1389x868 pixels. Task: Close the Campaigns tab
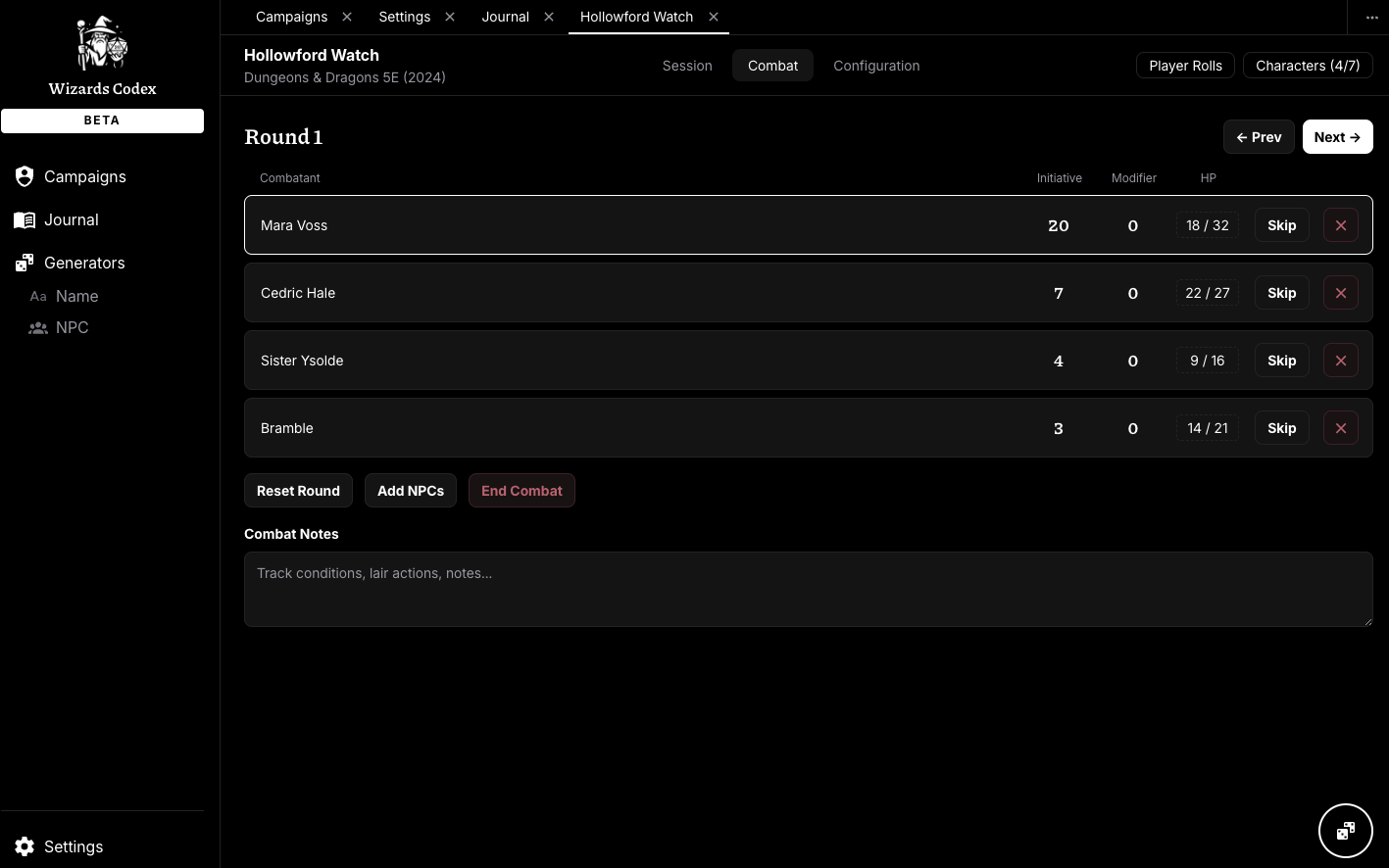pyautogui.click(x=347, y=17)
